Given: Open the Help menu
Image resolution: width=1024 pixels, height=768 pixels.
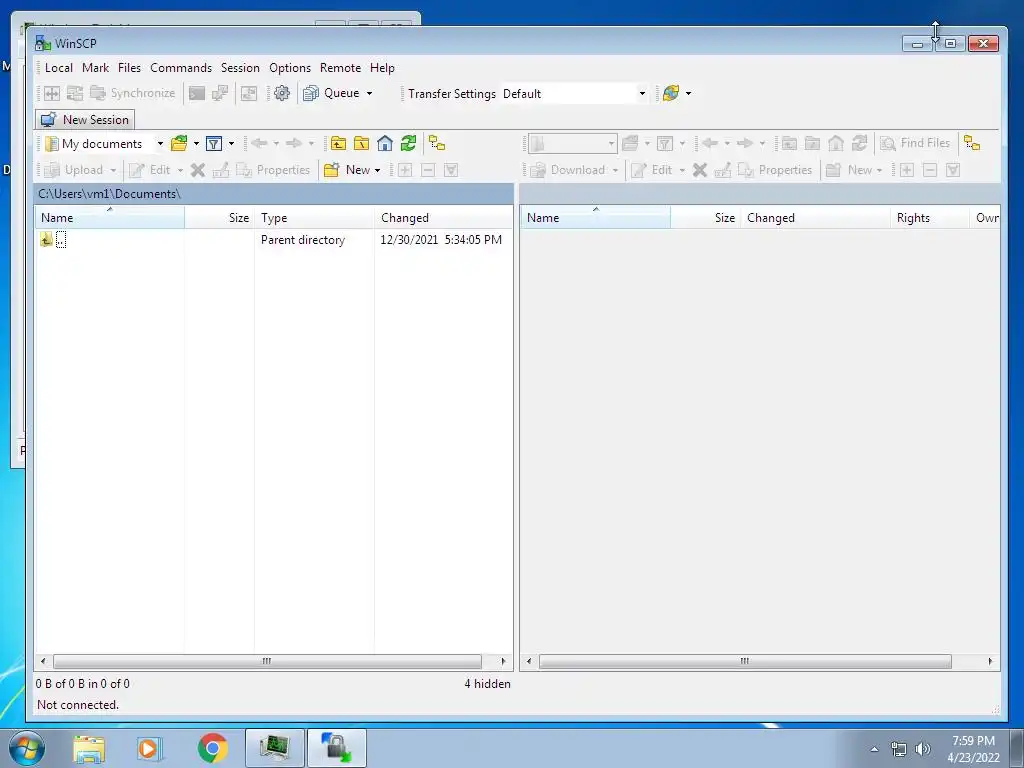Looking at the screenshot, I should (382, 68).
